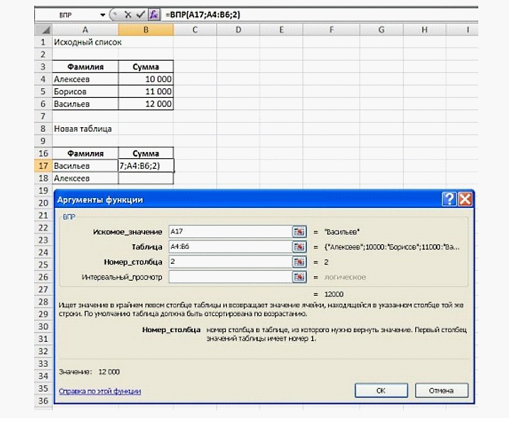Screen dimensions: 509x429
Task: Open the Insert Function fx icon
Action: click(154, 15)
